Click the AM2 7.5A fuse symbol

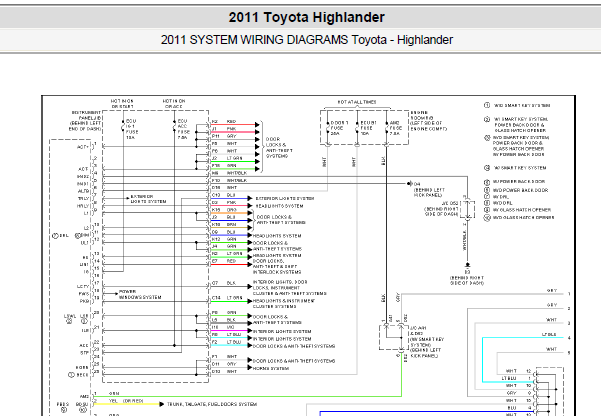point(386,128)
